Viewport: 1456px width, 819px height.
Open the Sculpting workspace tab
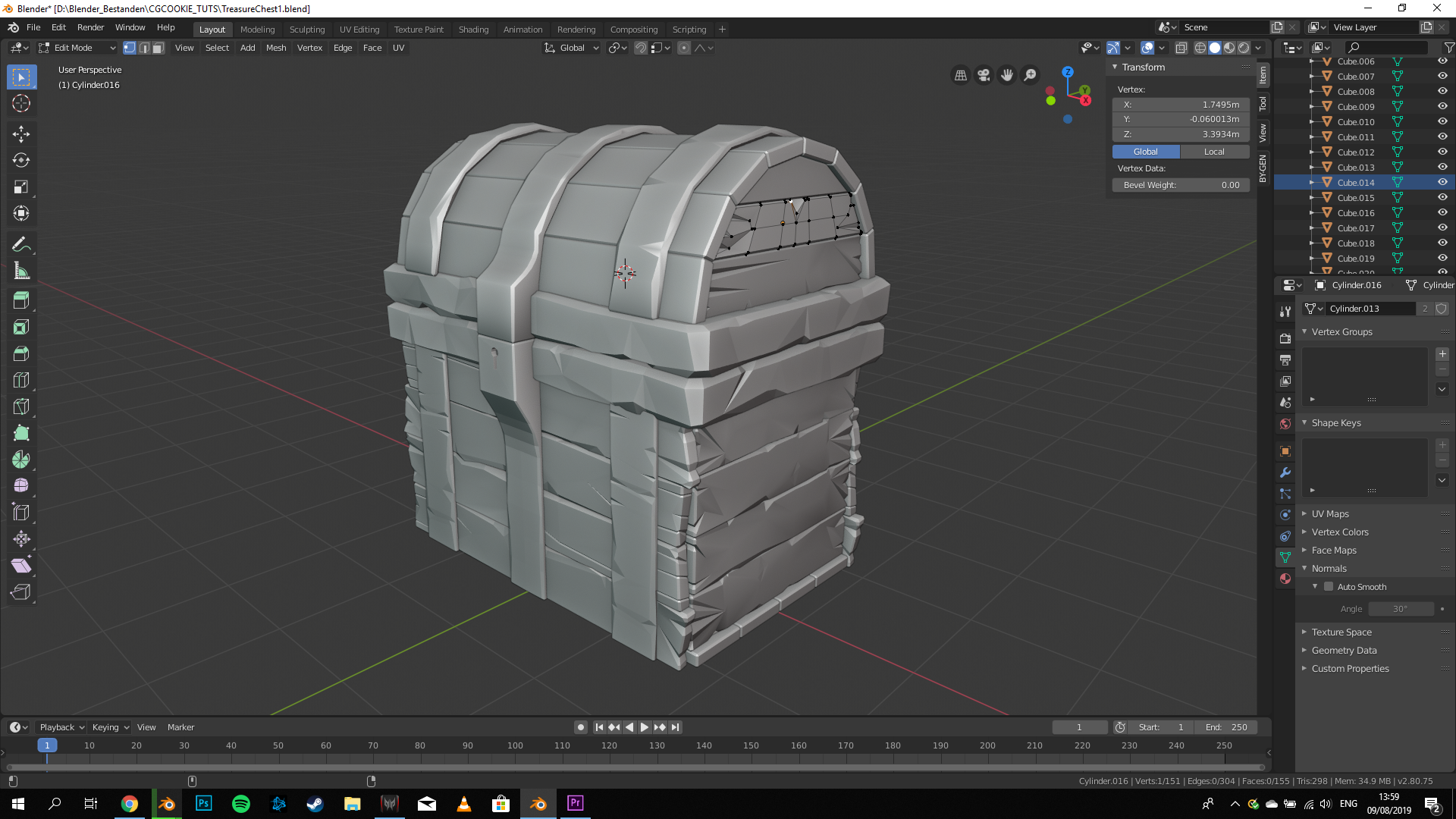point(306,30)
